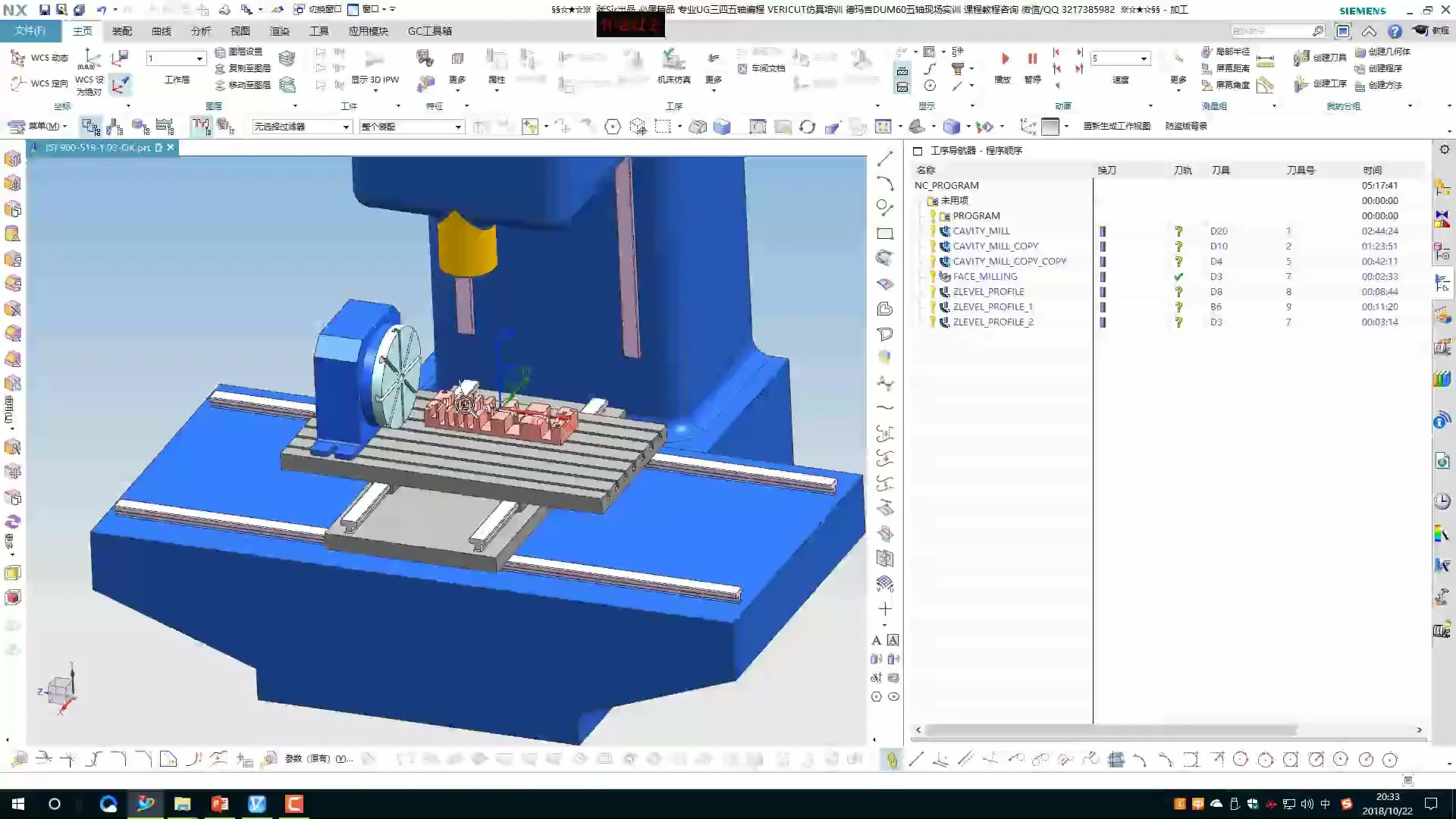Toggle program order view button

90,127
